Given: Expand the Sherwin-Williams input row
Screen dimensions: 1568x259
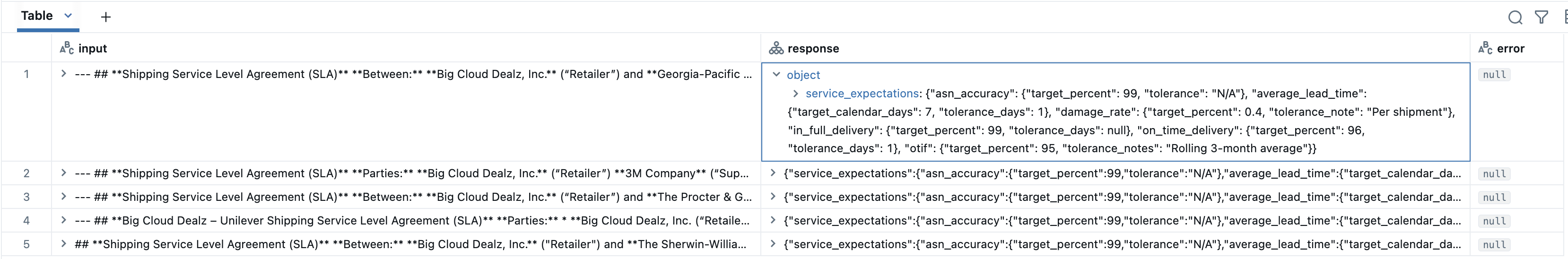Looking at the screenshot, I should point(63,244).
